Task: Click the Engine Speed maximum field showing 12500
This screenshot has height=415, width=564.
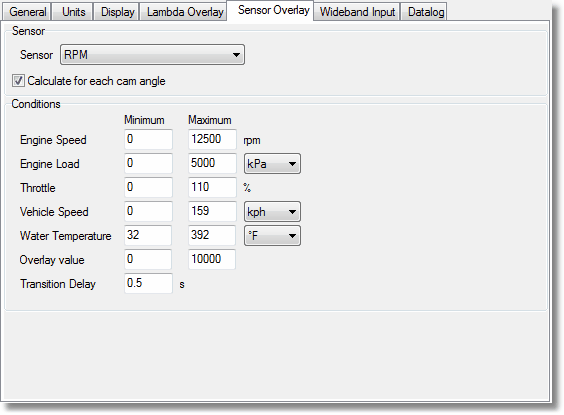Action: [212, 139]
